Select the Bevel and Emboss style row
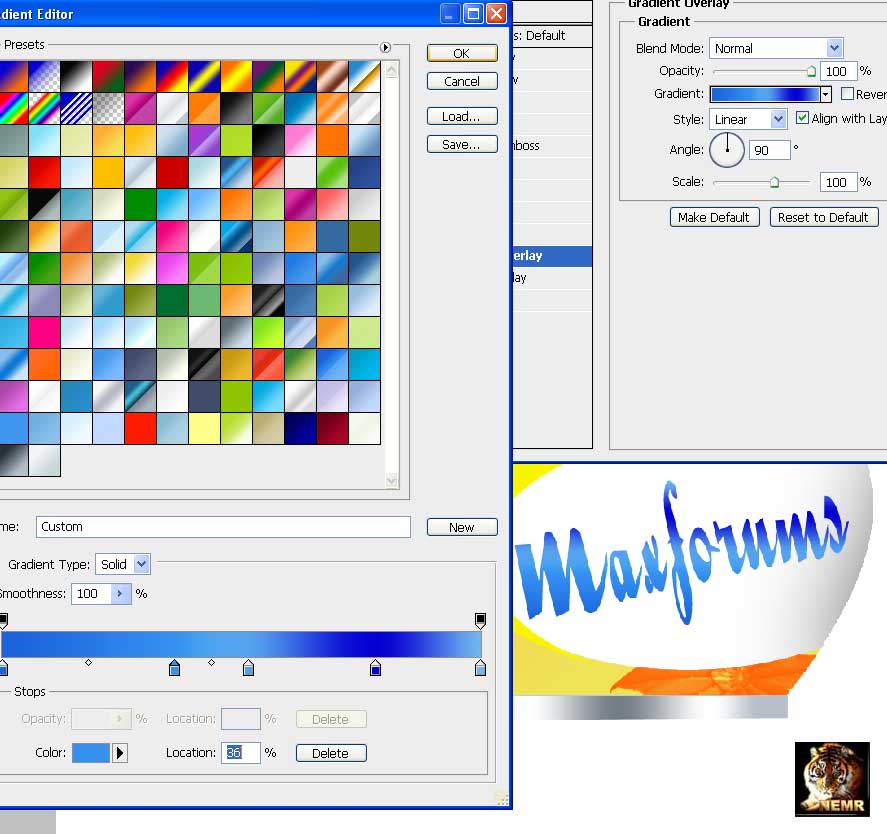Image resolution: width=887 pixels, height=834 pixels. 552,145
